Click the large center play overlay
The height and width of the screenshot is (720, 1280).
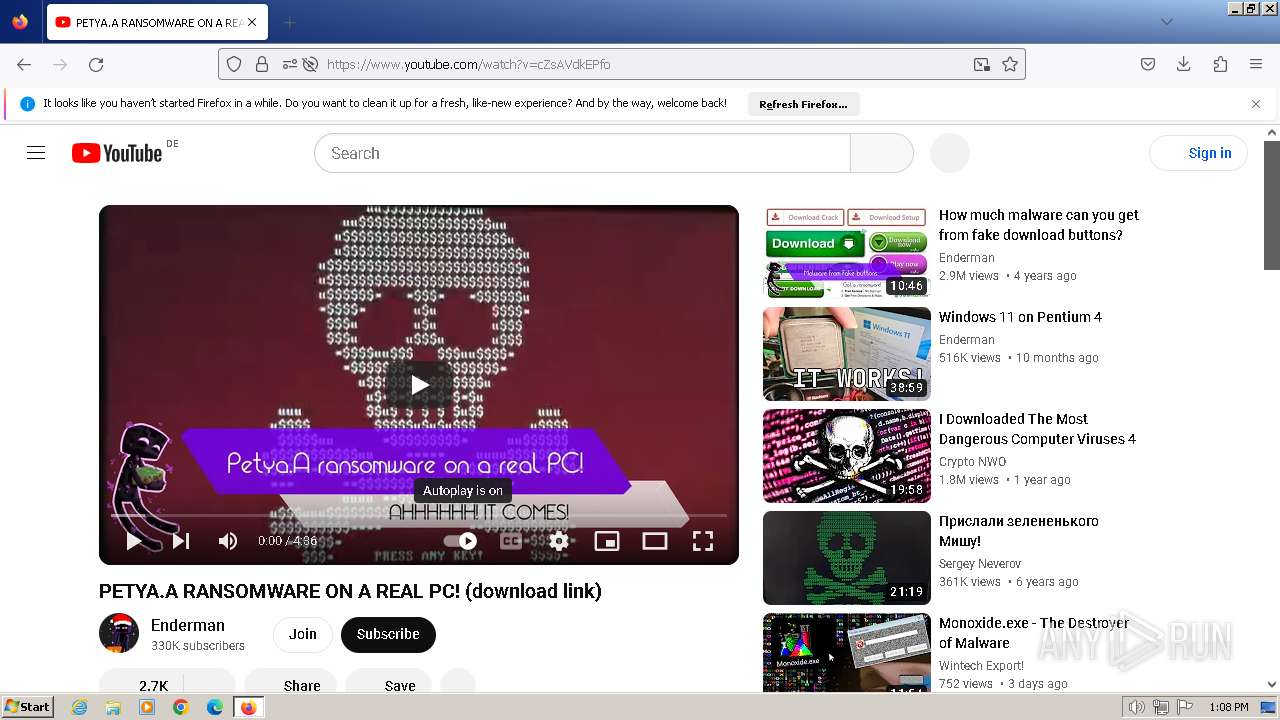[419, 385]
